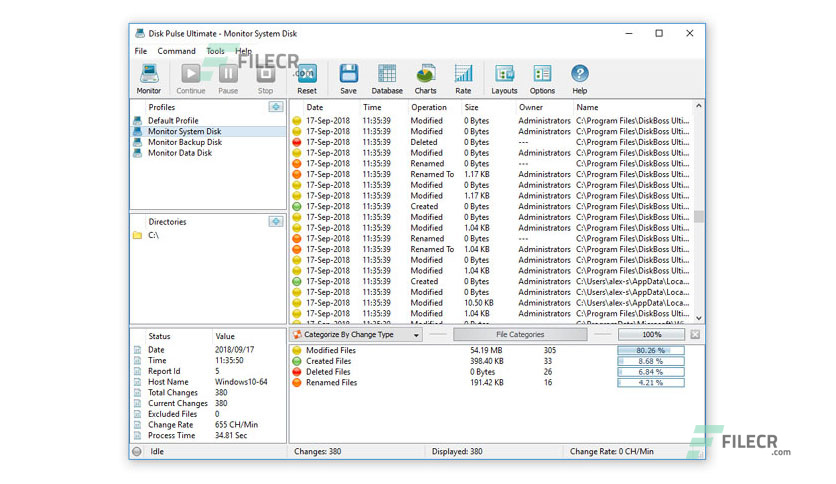Sort by the Operation column header

[435, 107]
